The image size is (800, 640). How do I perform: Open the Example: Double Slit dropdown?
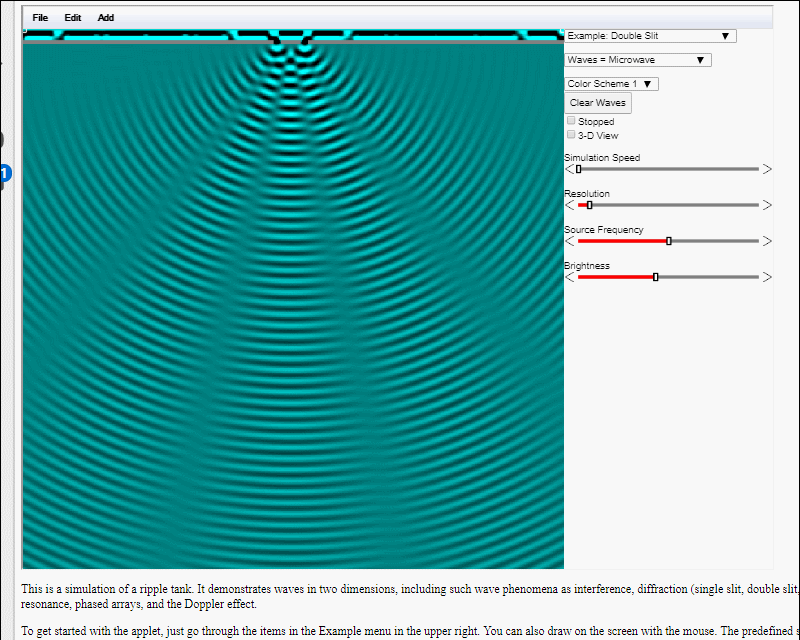[650, 36]
